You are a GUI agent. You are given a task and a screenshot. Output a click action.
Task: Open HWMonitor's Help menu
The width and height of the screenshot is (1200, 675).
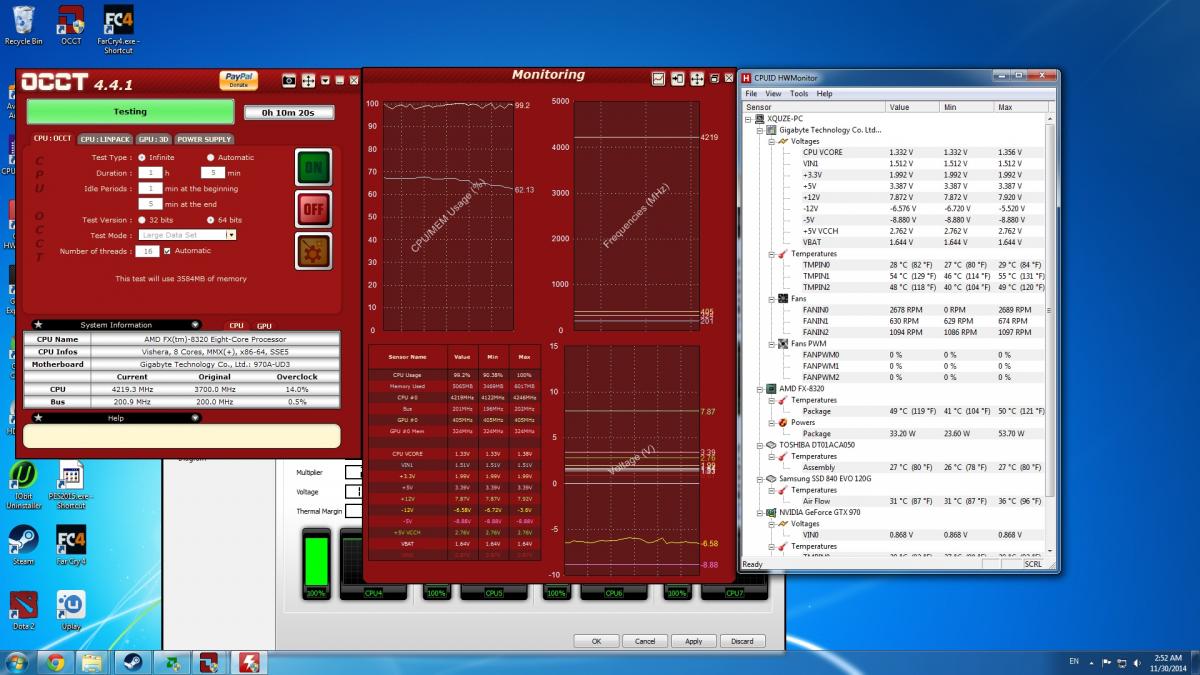(x=824, y=94)
